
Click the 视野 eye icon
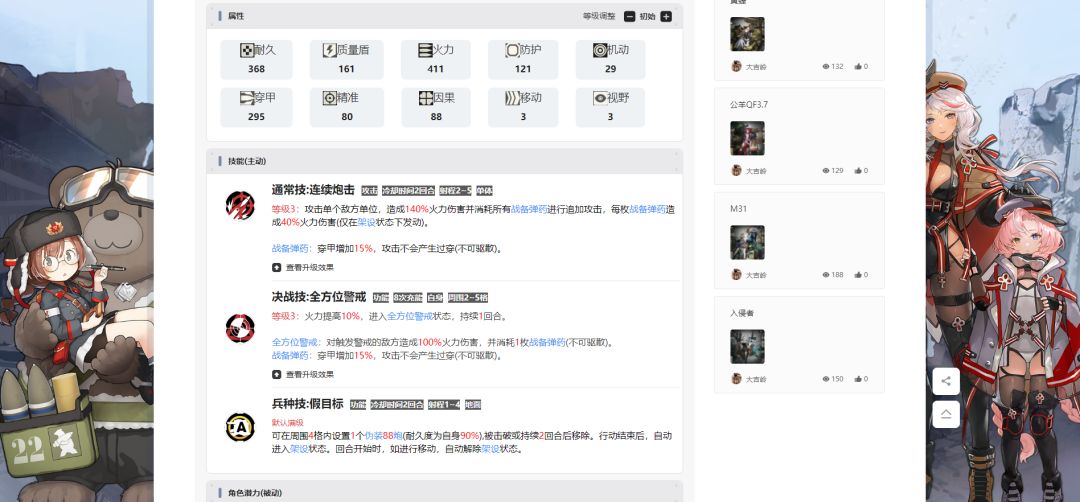click(x=600, y=98)
